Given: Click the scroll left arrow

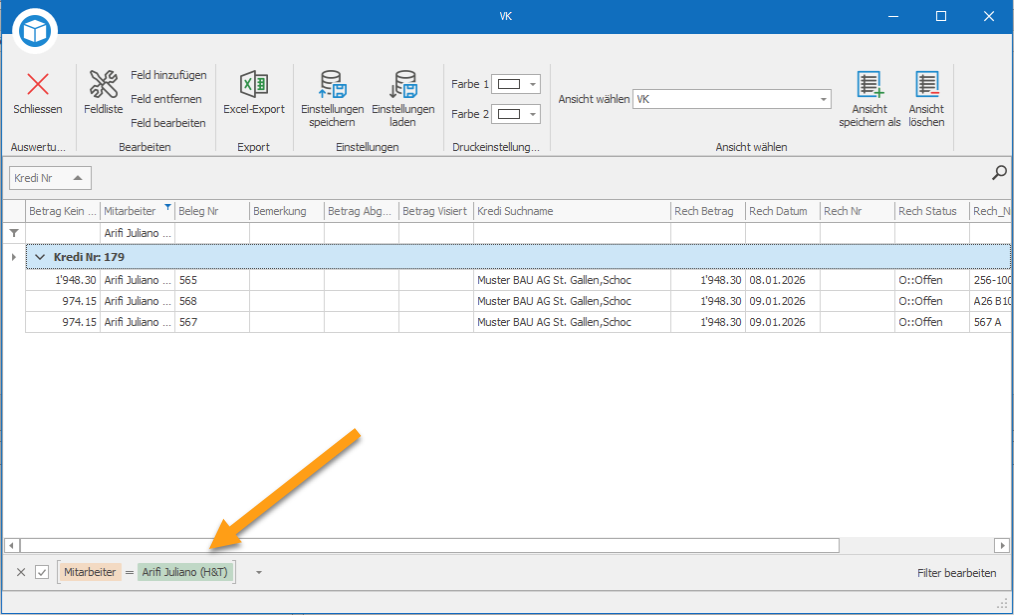Looking at the screenshot, I should (x=12, y=546).
